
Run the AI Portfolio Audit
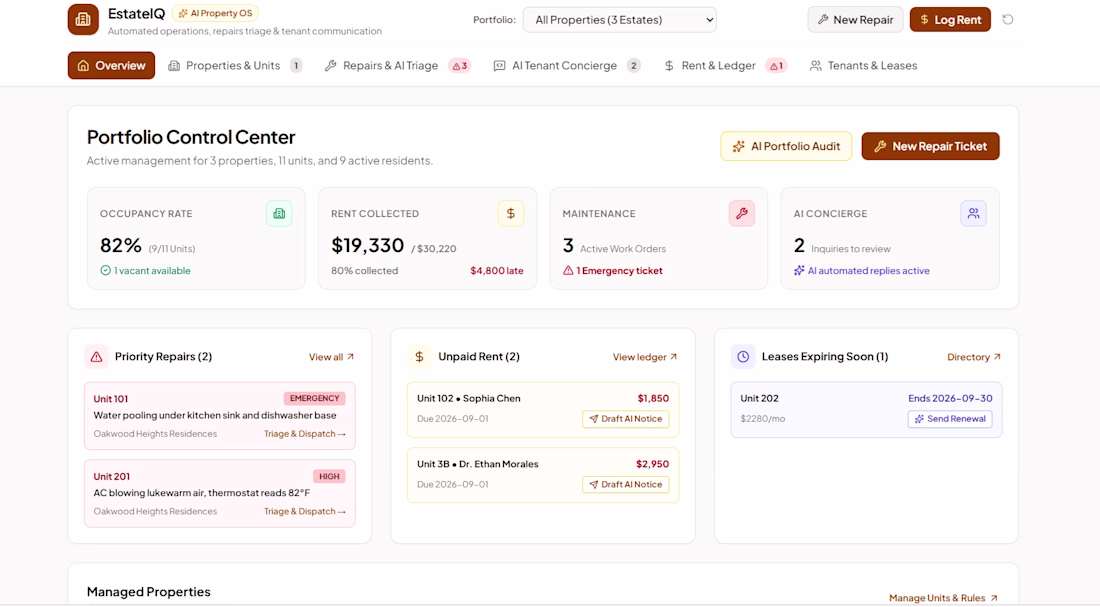pyautogui.click(x=786, y=146)
